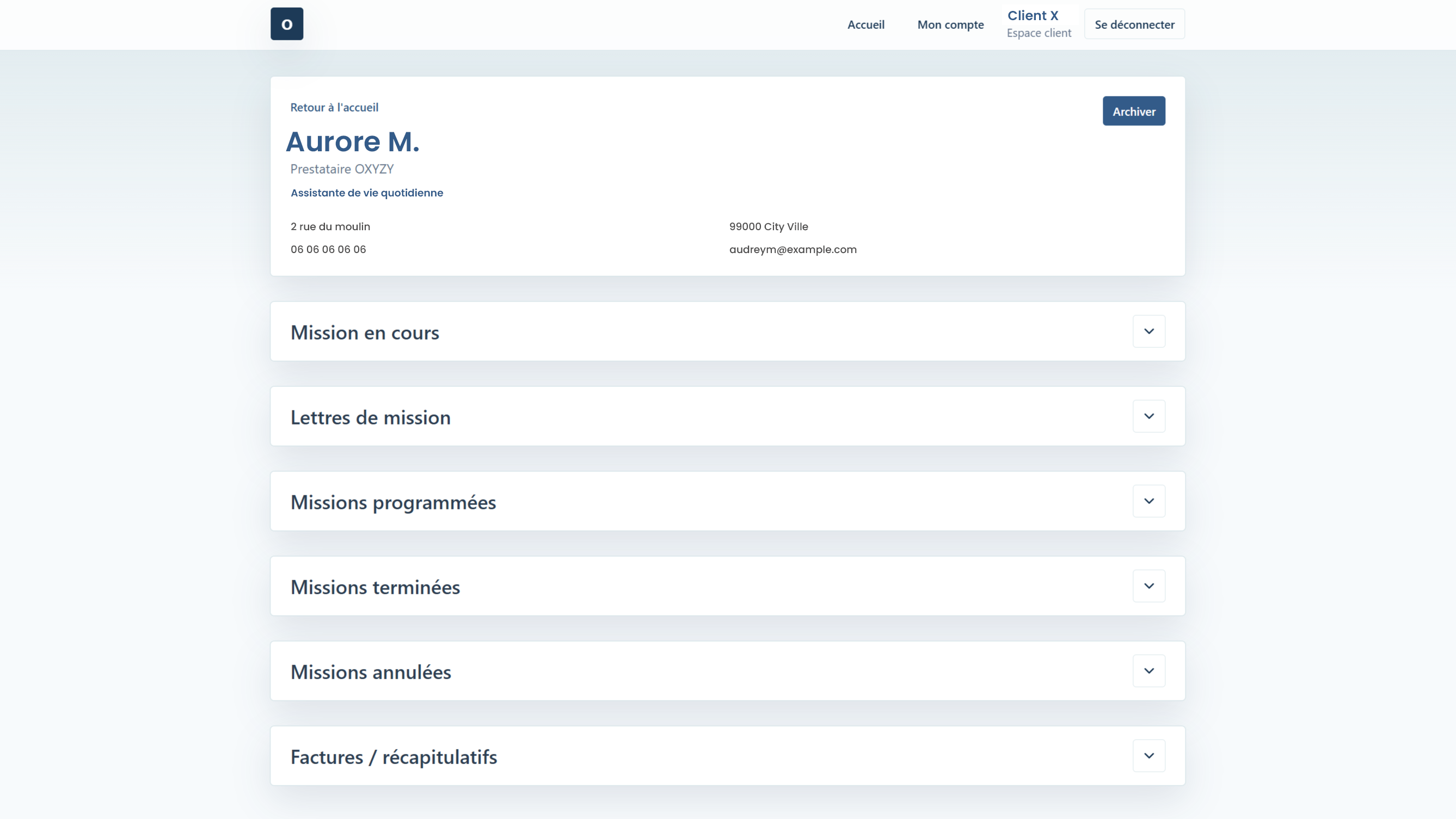Expand the Mission en cours section

pyautogui.click(x=1148, y=331)
